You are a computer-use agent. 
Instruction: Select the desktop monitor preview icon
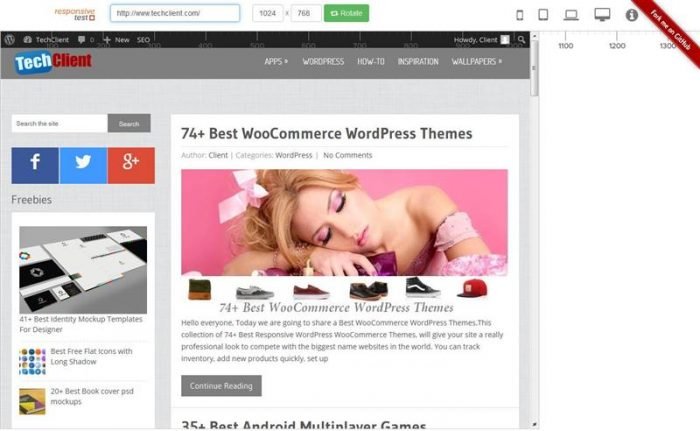(602, 14)
